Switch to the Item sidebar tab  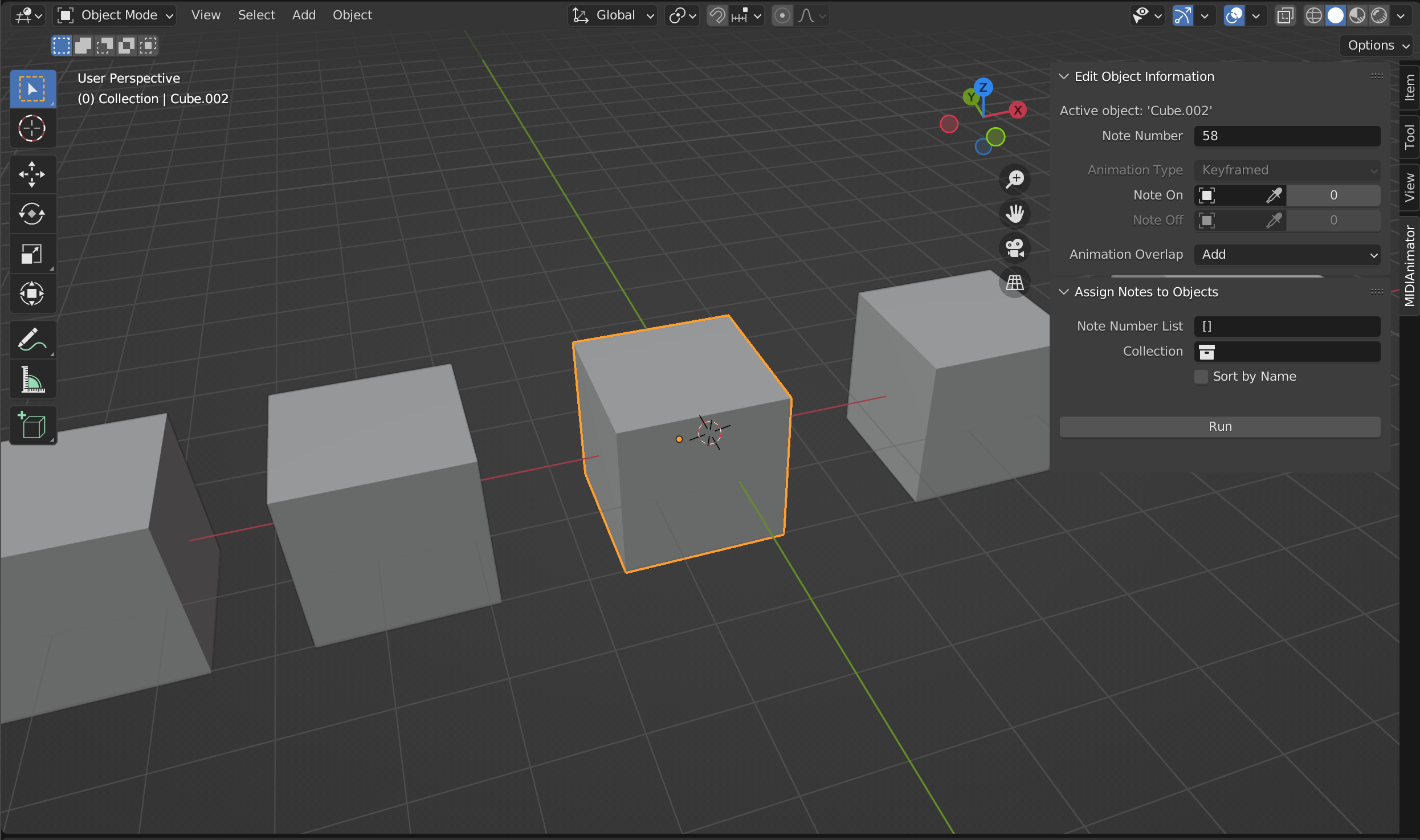pyautogui.click(x=1409, y=87)
